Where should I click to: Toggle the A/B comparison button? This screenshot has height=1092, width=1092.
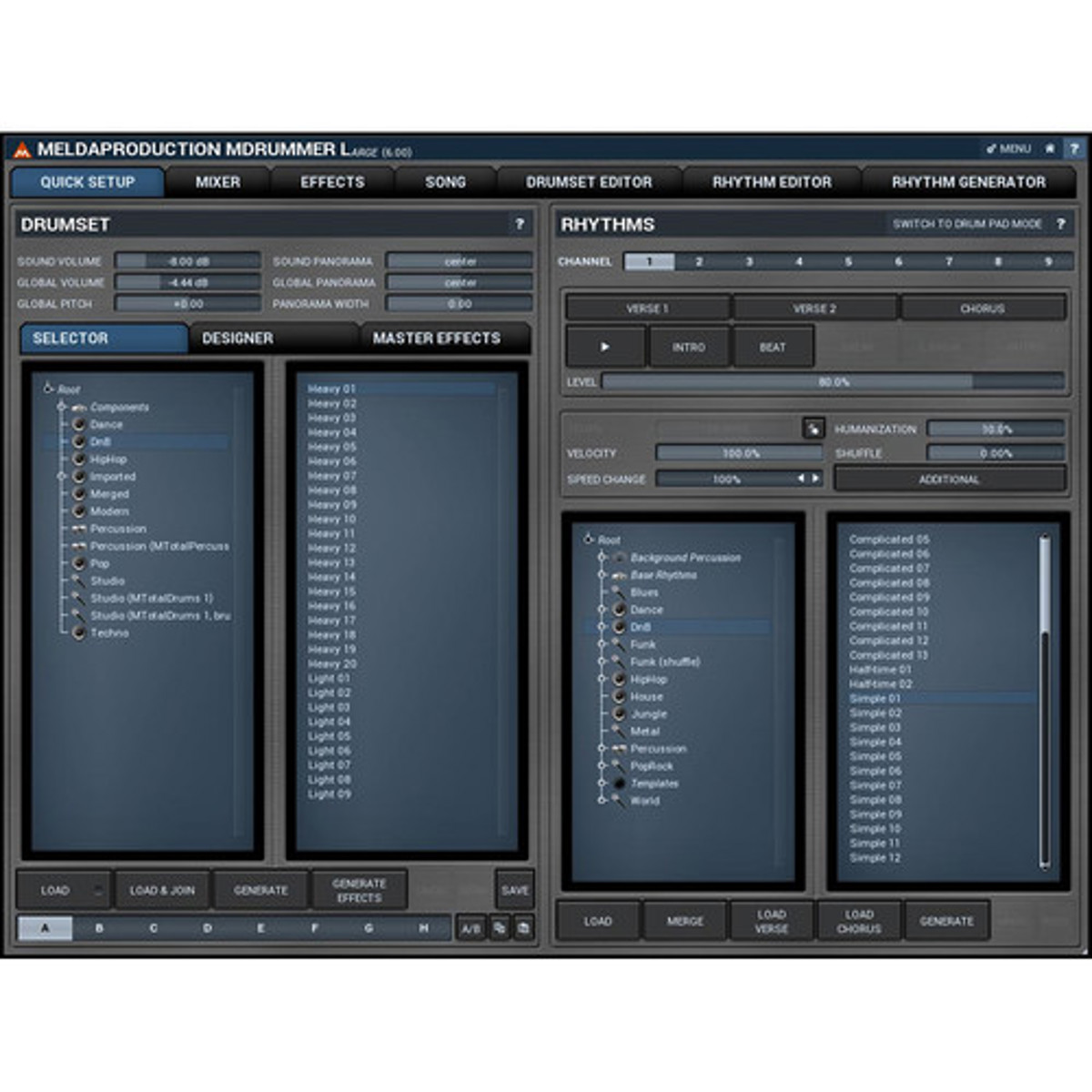(x=470, y=928)
